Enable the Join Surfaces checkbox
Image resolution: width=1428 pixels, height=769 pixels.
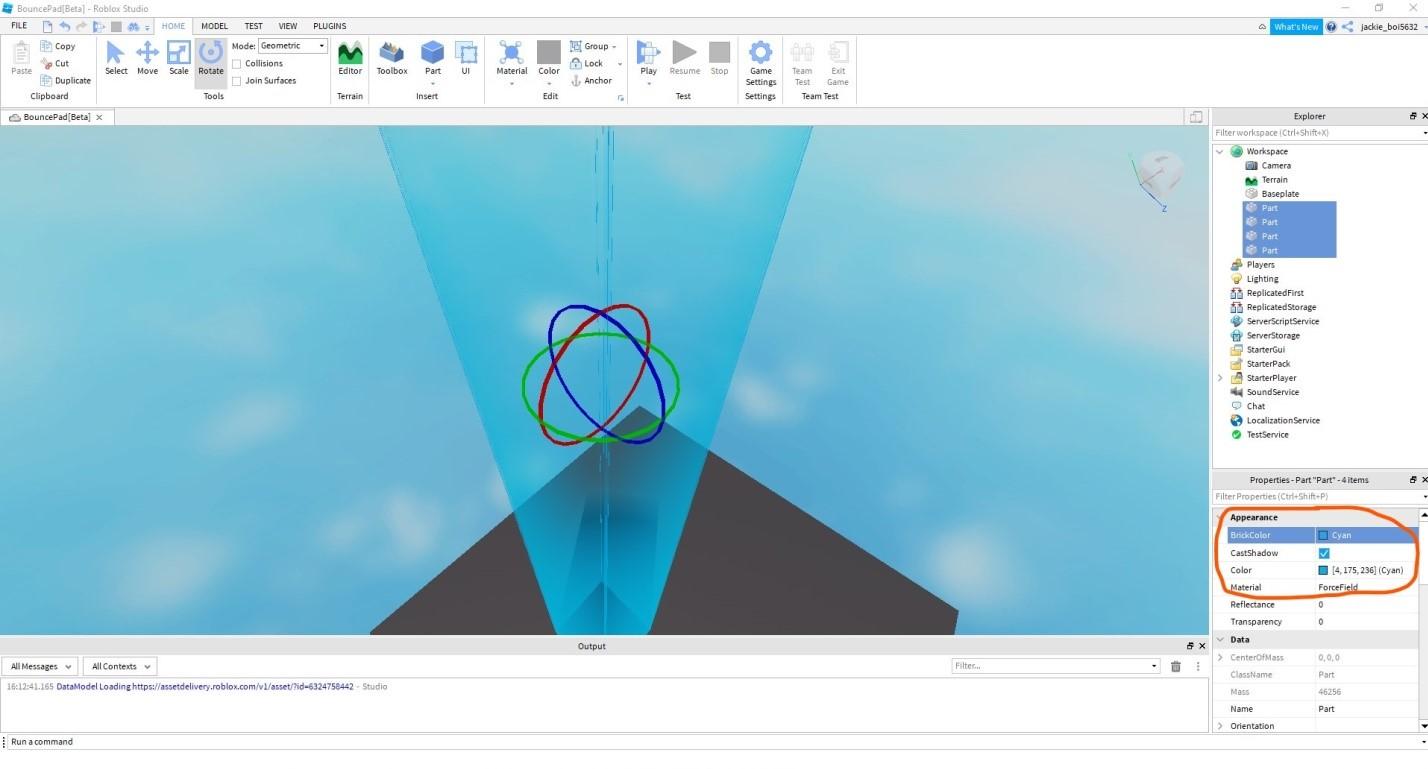pos(237,80)
